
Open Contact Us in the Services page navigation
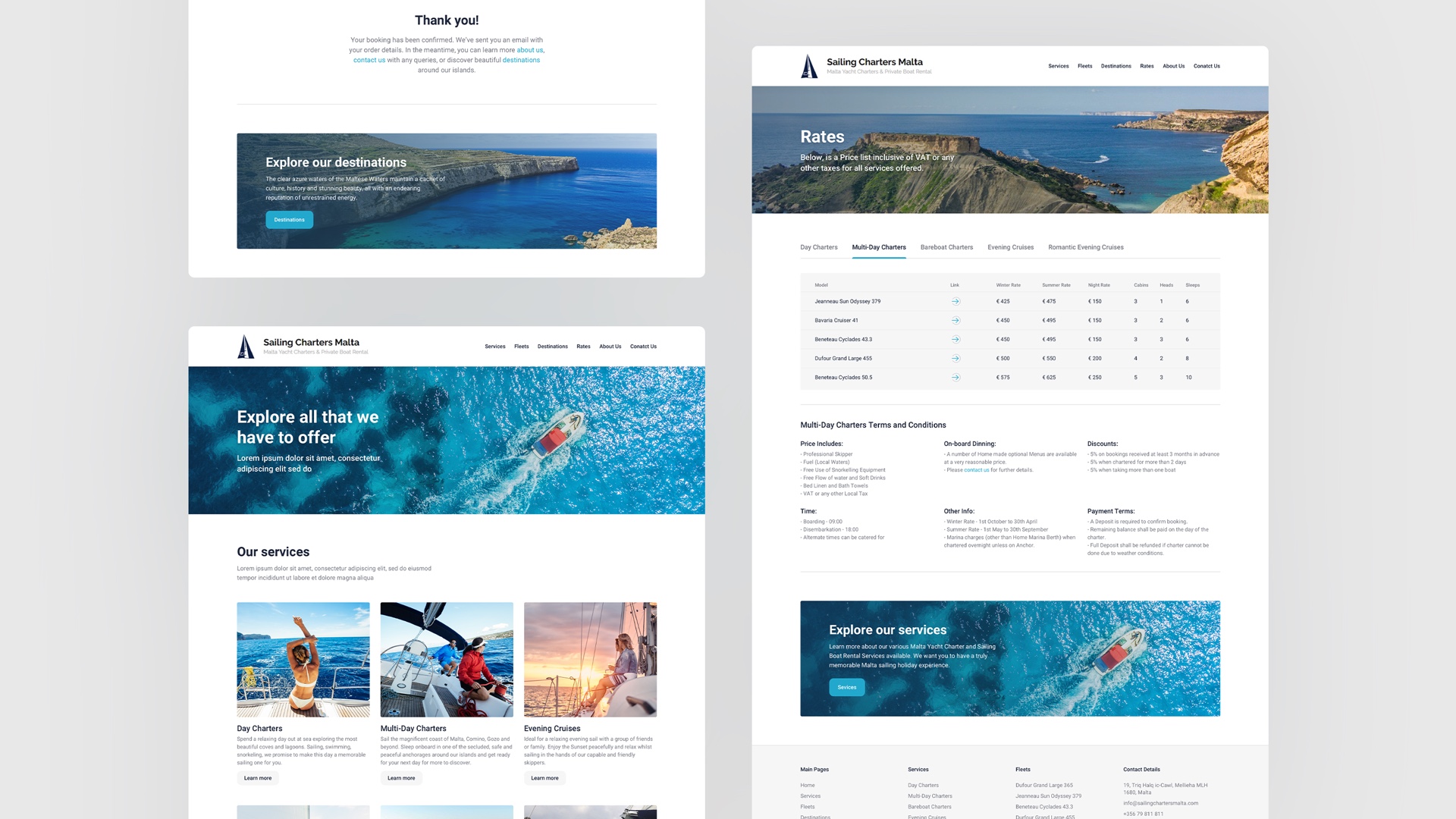[x=643, y=347]
